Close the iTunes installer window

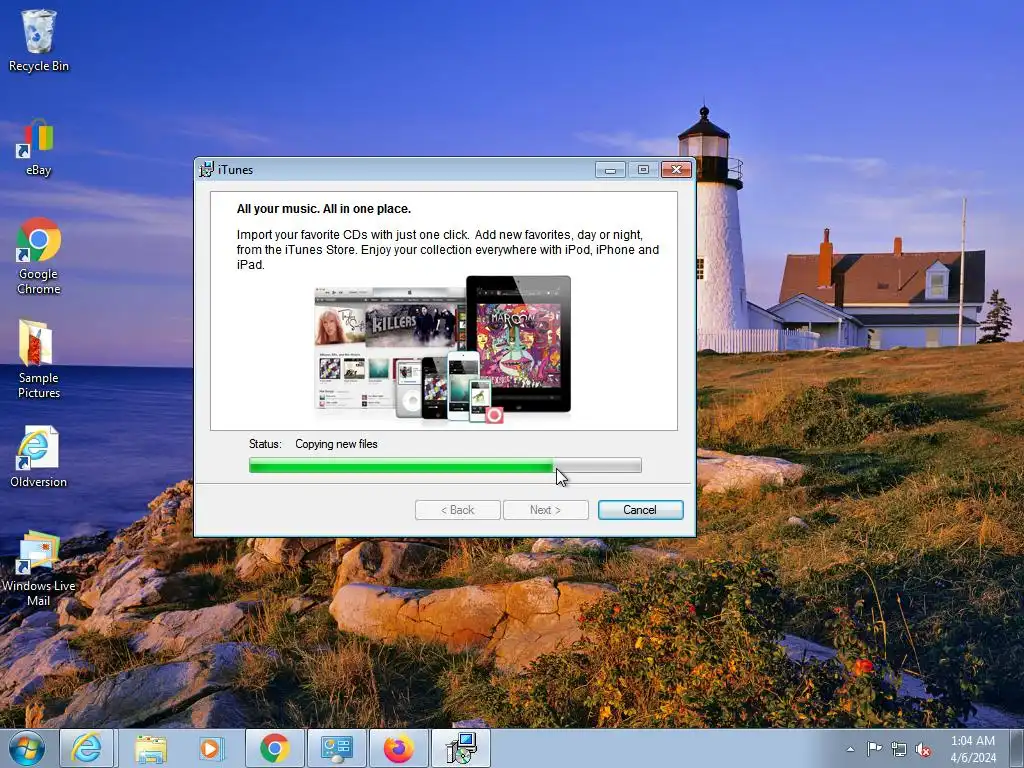point(677,170)
